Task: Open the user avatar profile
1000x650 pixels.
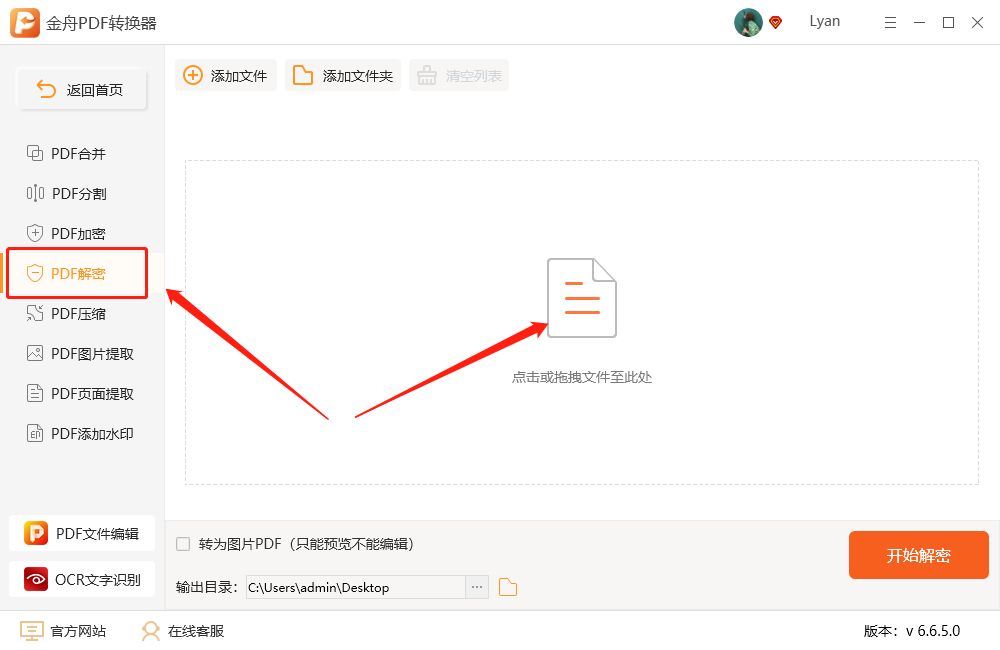Action: point(748,23)
